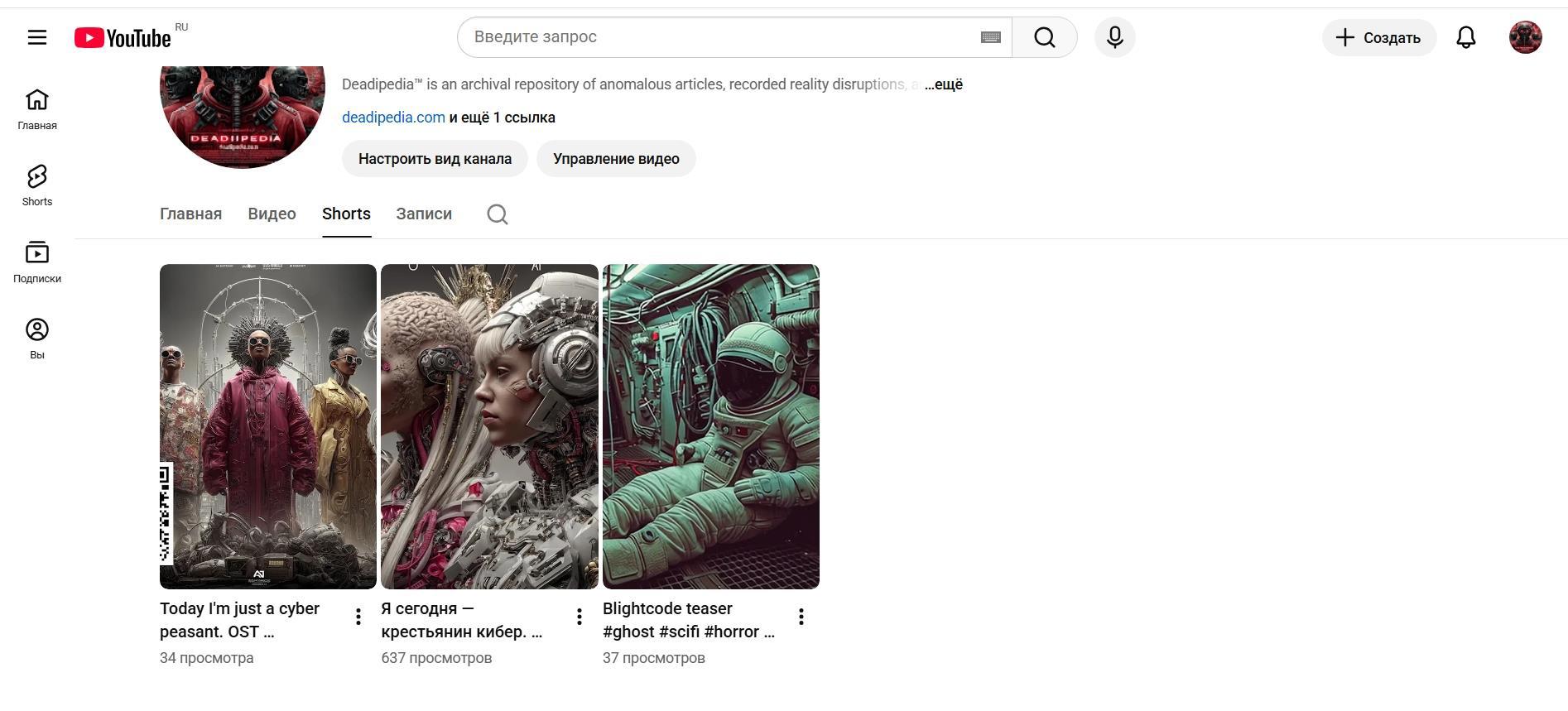The width and height of the screenshot is (1568, 711).
Task: Search within channel using magnifier icon
Action: click(497, 214)
